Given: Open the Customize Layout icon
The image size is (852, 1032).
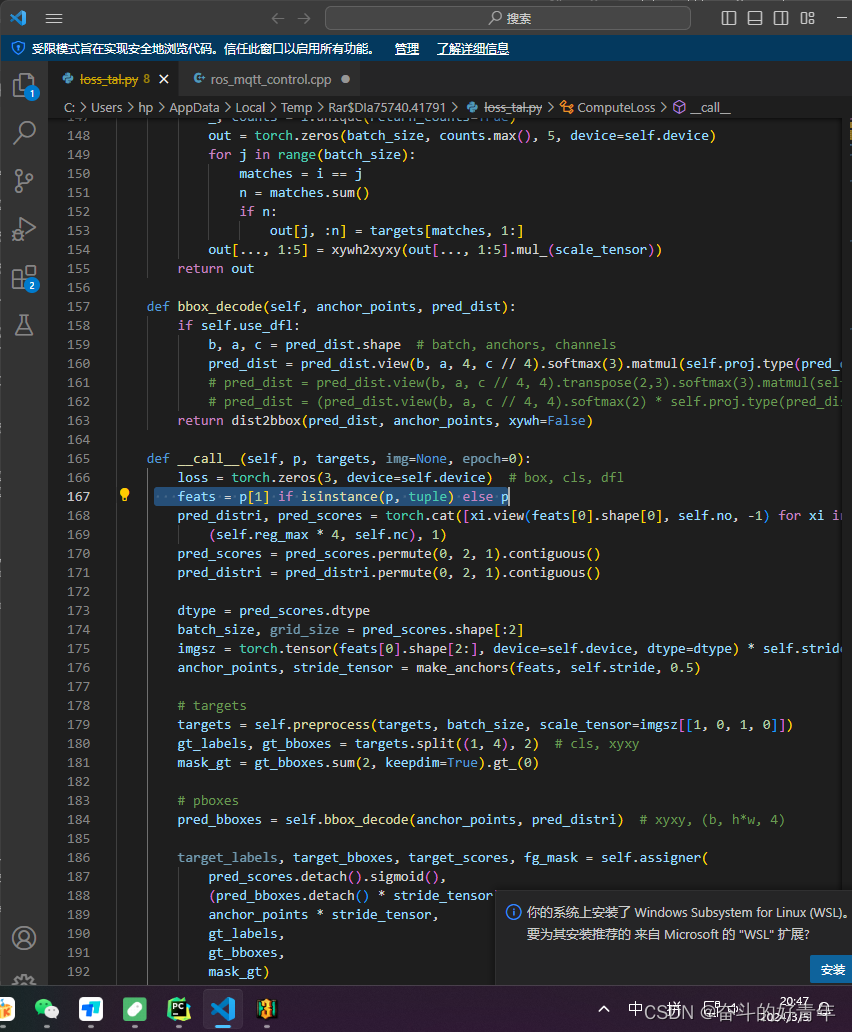Looking at the screenshot, I should coord(807,18).
